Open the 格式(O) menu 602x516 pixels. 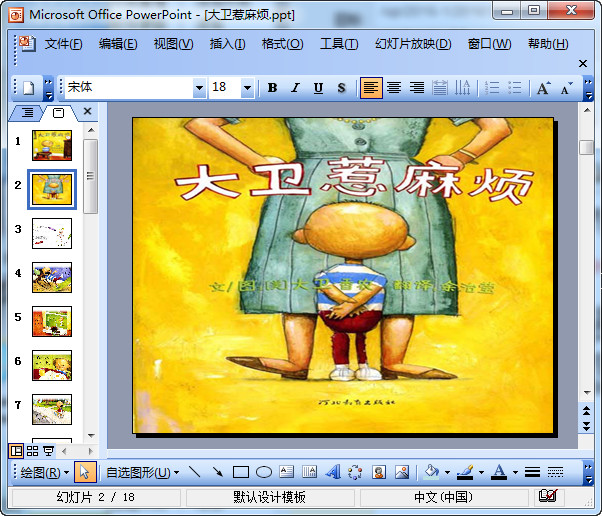click(283, 44)
